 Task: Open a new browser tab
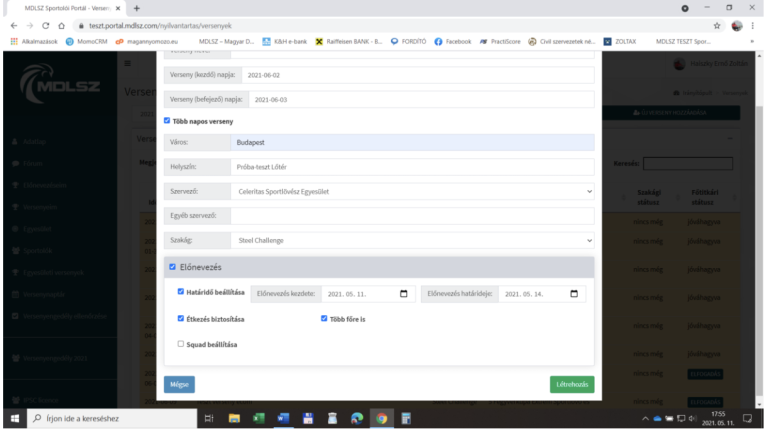(x=137, y=8)
